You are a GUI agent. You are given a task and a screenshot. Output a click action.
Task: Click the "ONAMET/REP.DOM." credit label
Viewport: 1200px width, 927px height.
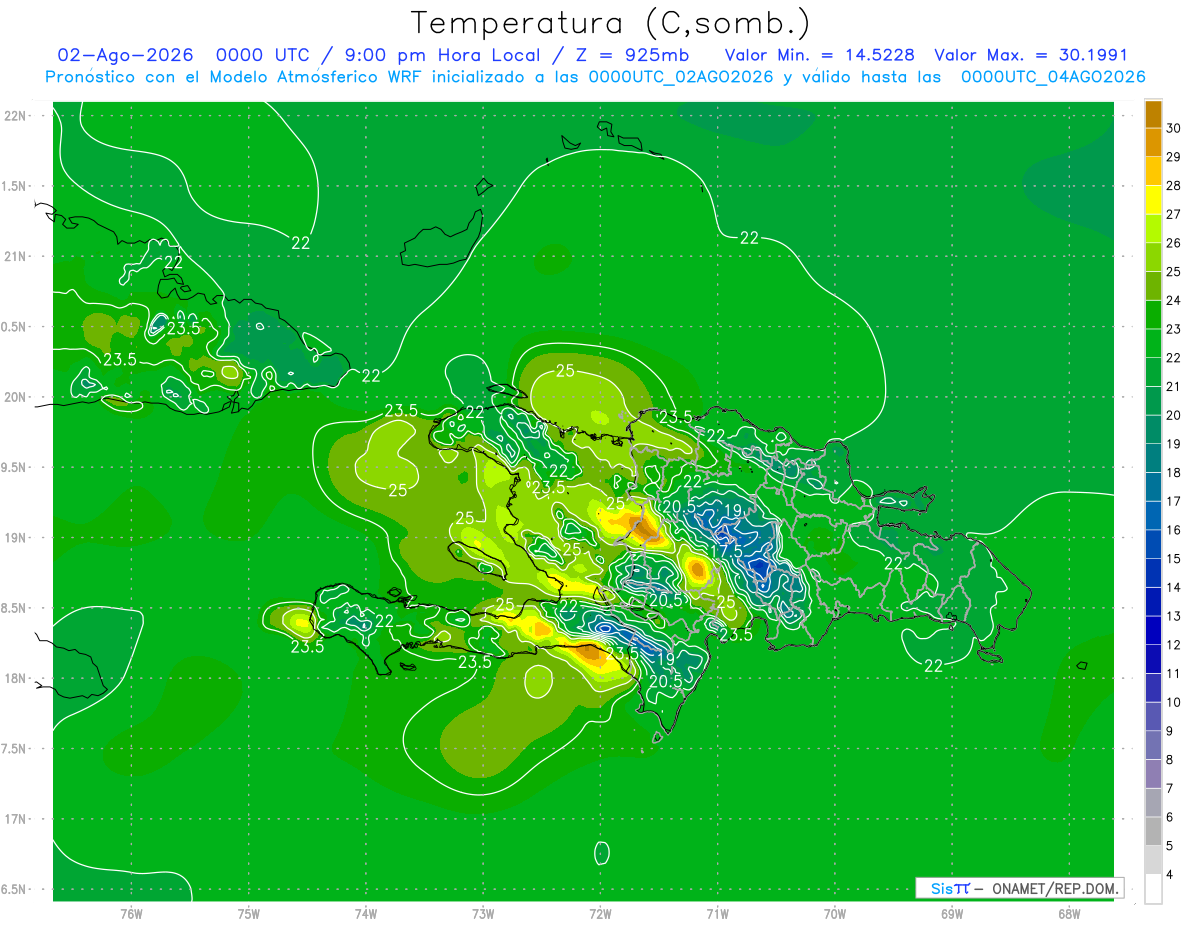(1055, 888)
